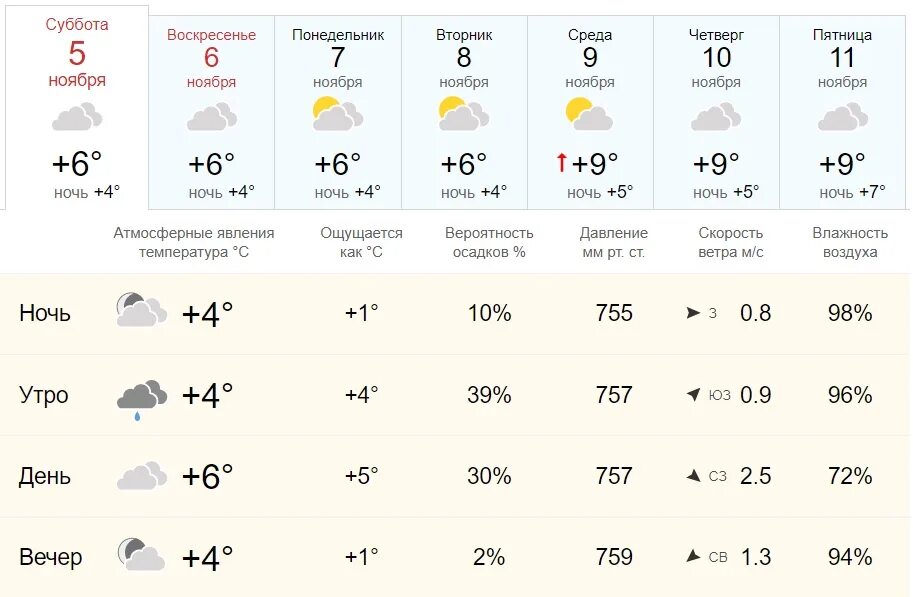
Task: Click the west wind arrow in Ночь row
Action: pos(693,313)
